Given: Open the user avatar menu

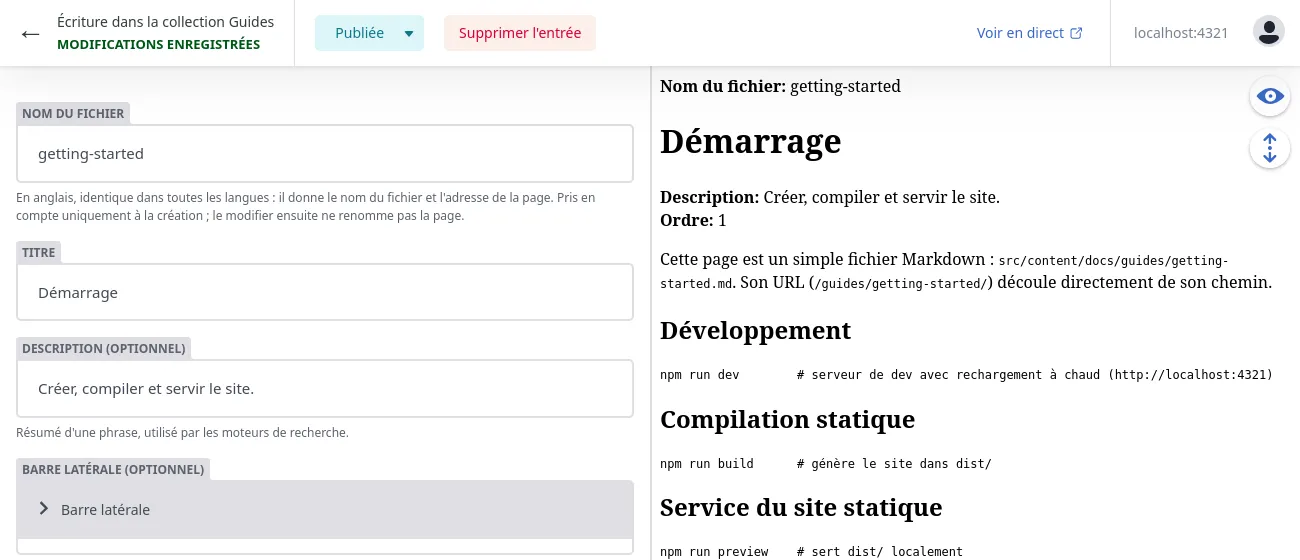Looking at the screenshot, I should (1269, 32).
